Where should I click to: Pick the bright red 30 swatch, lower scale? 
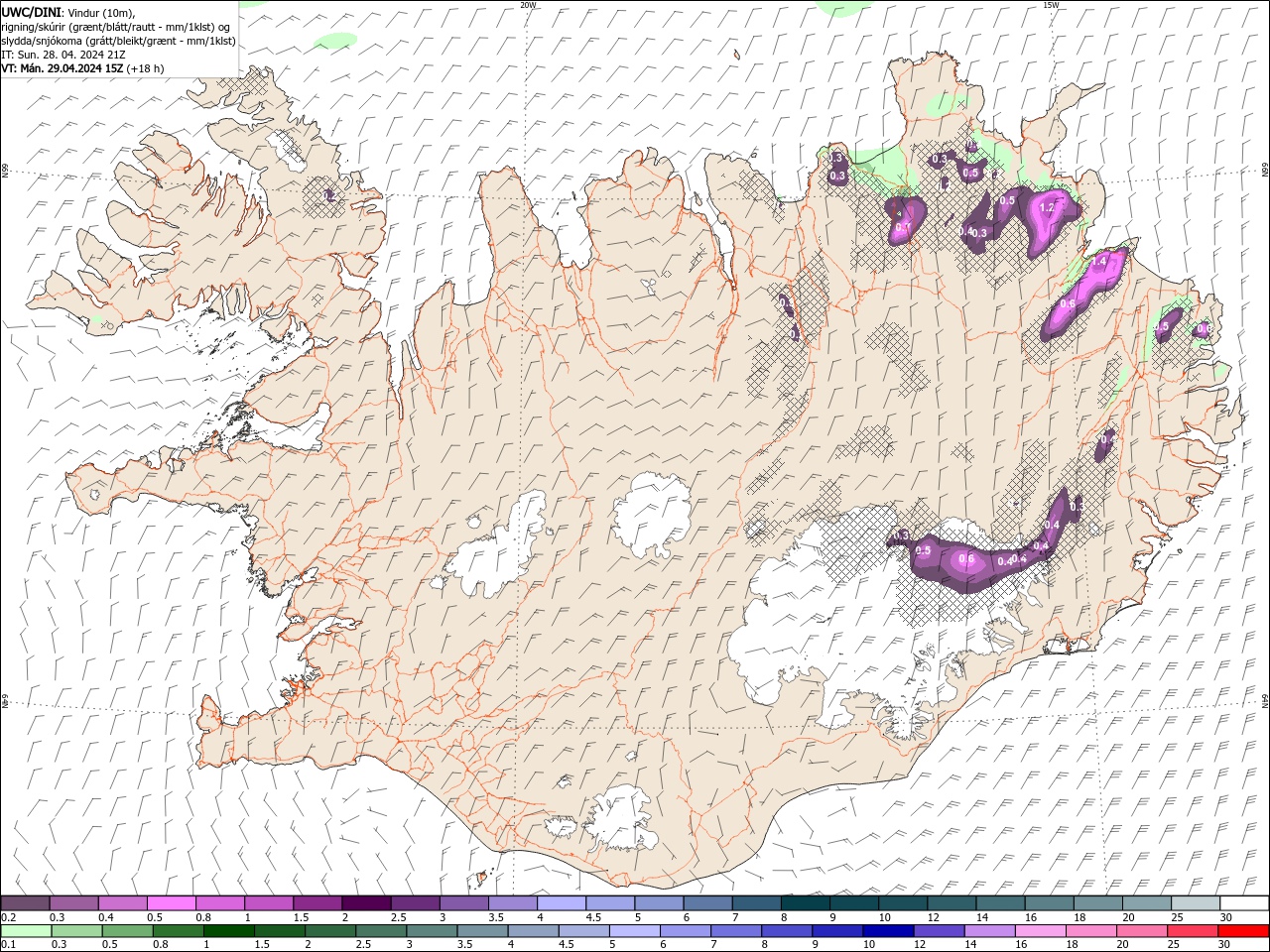(x=1243, y=930)
